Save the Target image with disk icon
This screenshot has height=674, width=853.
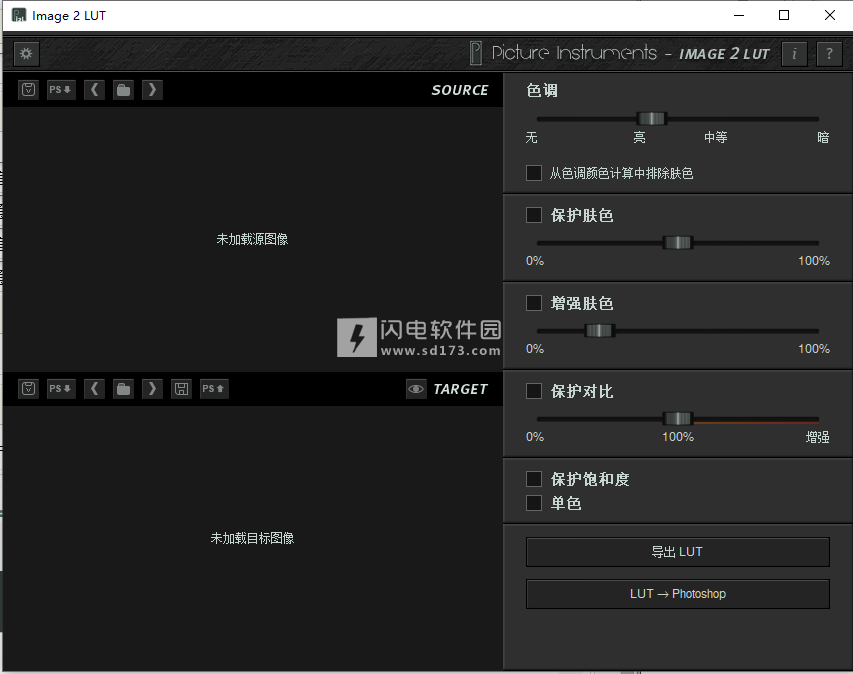coord(182,388)
